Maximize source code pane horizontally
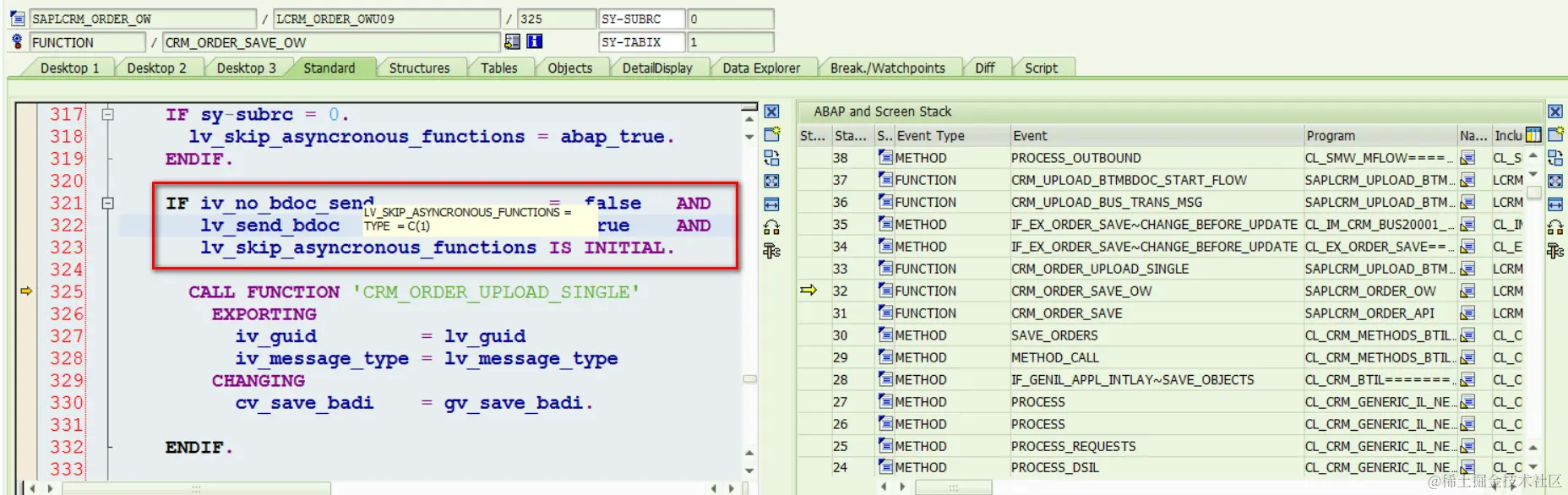1568x495 pixels. coord(771,204)
